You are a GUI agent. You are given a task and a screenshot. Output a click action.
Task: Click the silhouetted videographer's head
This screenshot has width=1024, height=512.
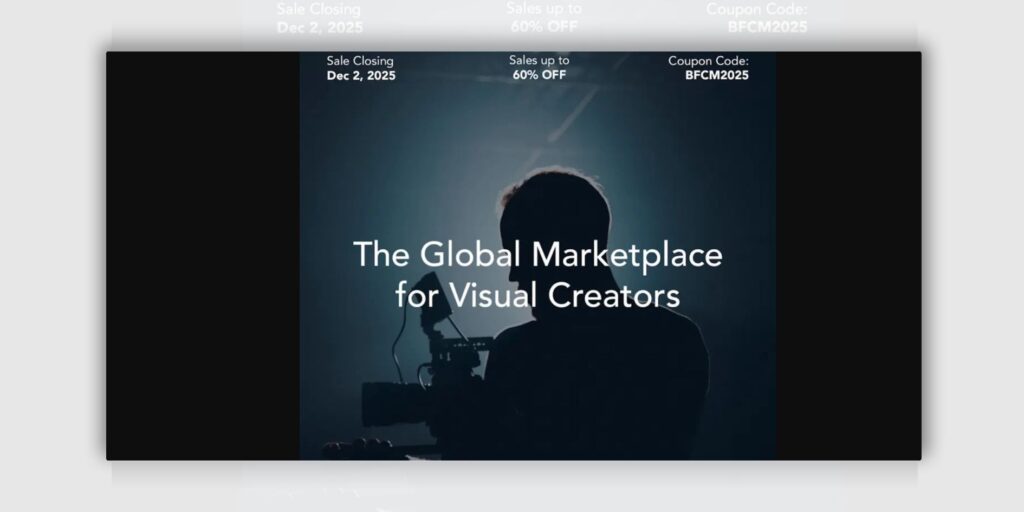click(555, 215)
